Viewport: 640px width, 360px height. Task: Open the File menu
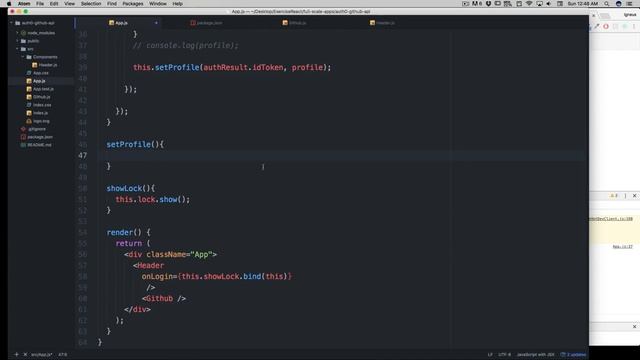click(40, 4)
